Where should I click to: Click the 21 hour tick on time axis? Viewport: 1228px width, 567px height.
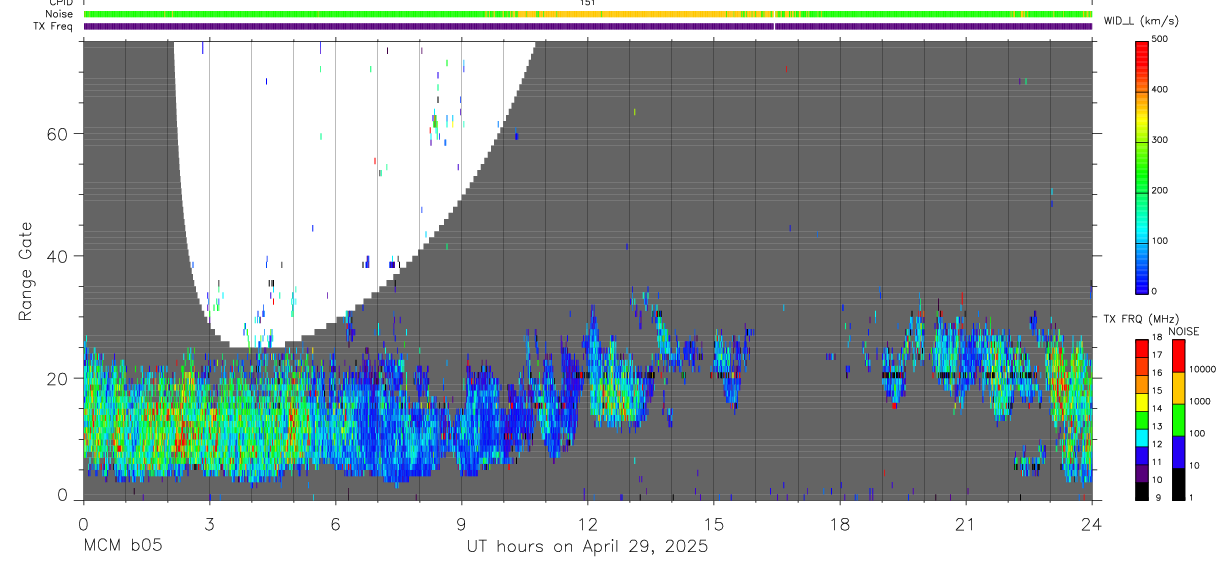click(966, 524)
